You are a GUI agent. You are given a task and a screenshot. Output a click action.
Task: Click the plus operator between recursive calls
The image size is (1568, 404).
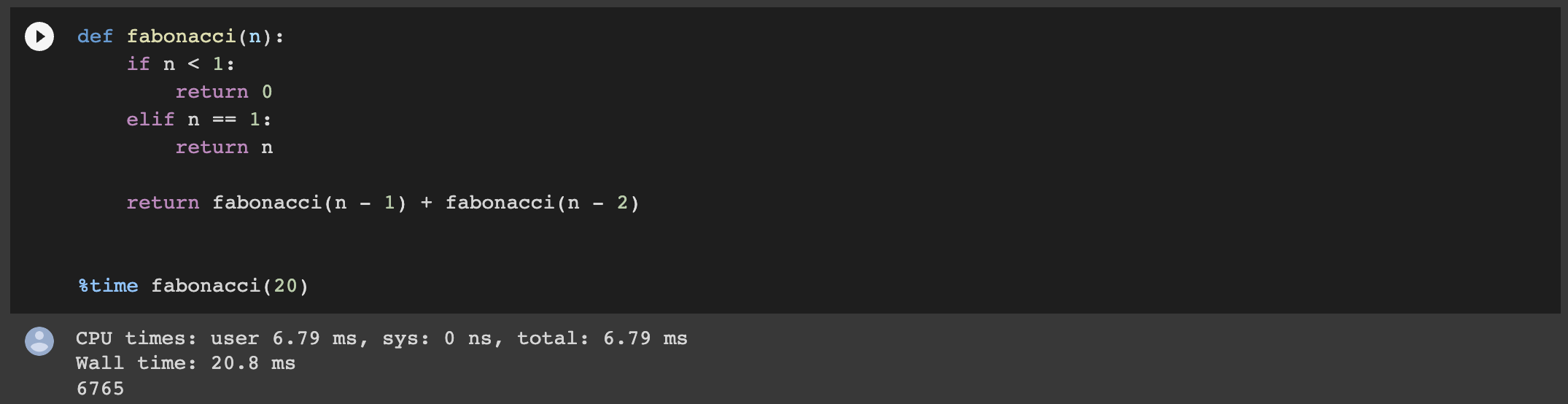click(426, 203)
